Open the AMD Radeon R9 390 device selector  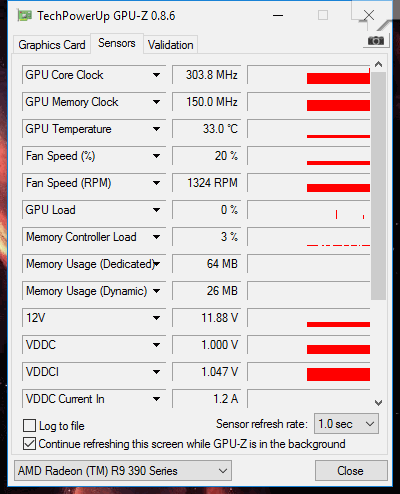point(123,471)
